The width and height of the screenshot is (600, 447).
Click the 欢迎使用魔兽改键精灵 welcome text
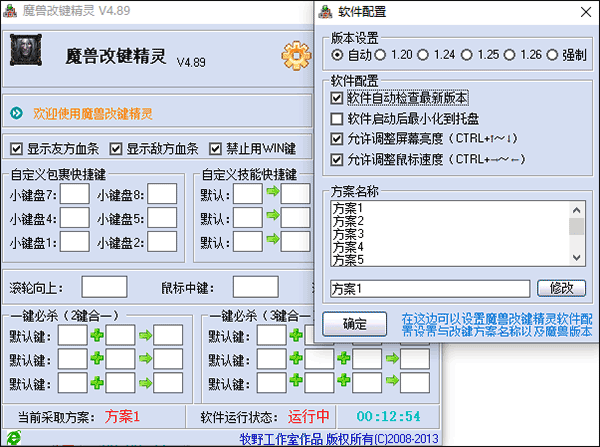click(93, 114)
